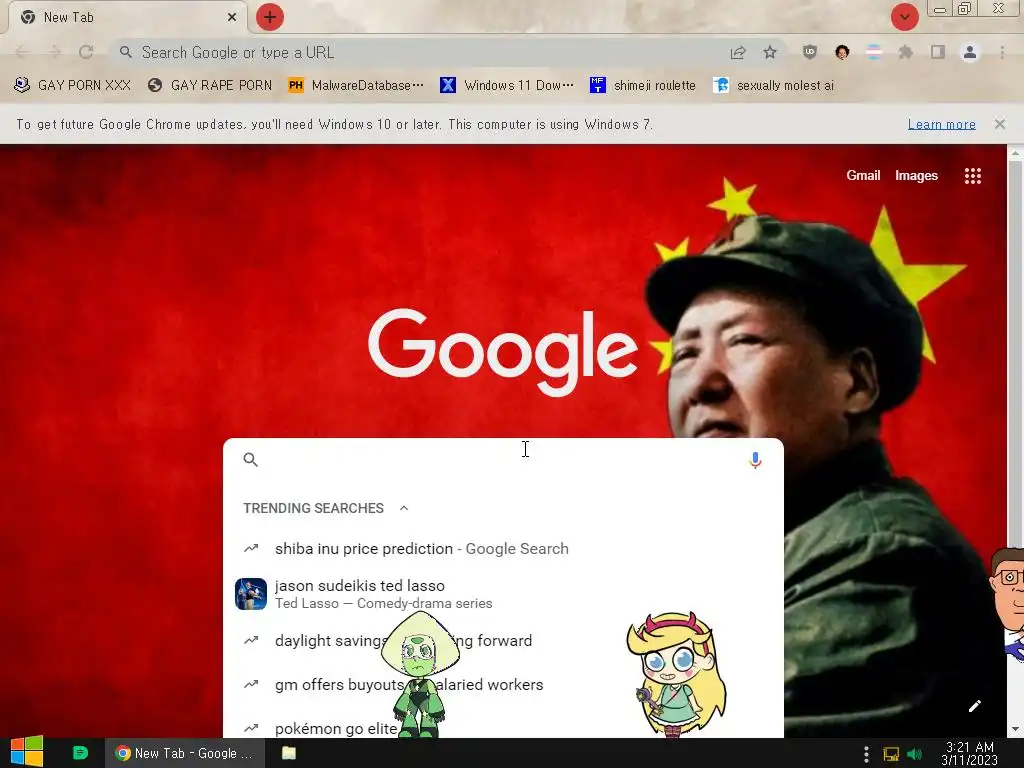The image size is (1024, 768).
Task: Show hidden system tray icons
Action: (866, 754)
